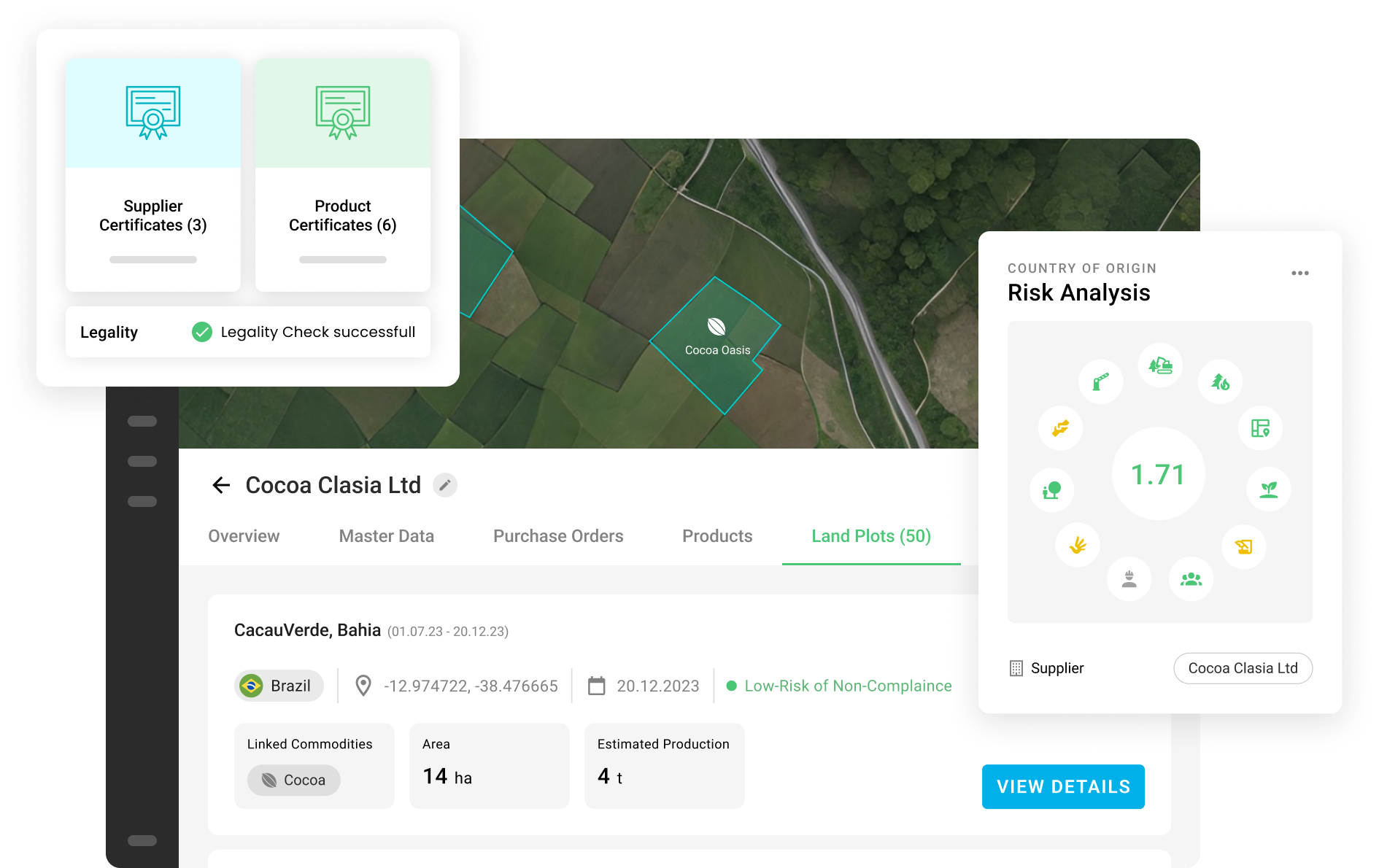This screenshot has height=868, width=1379.
Task: Open the Product Certificates (6) card
Action: pos(343,175)
